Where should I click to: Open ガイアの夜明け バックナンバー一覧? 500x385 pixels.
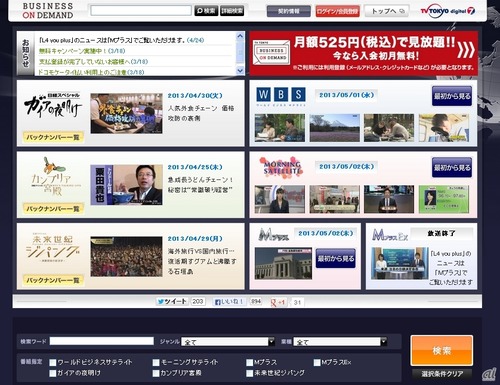(53, 137)
